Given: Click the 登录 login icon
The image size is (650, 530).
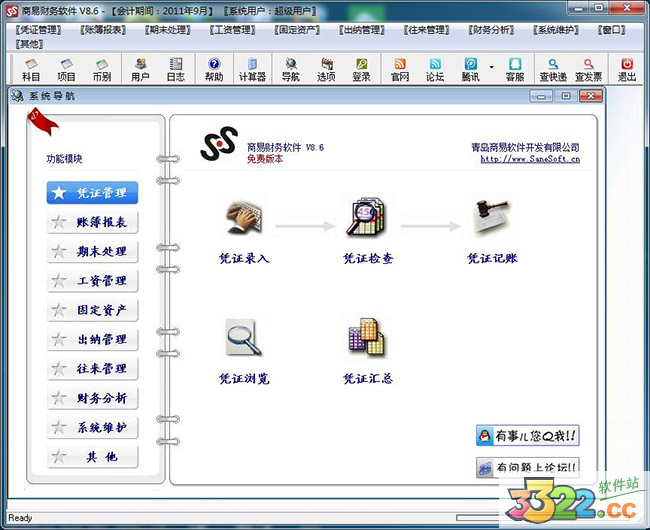Looking at the screenshot, I should click(361, 70).
